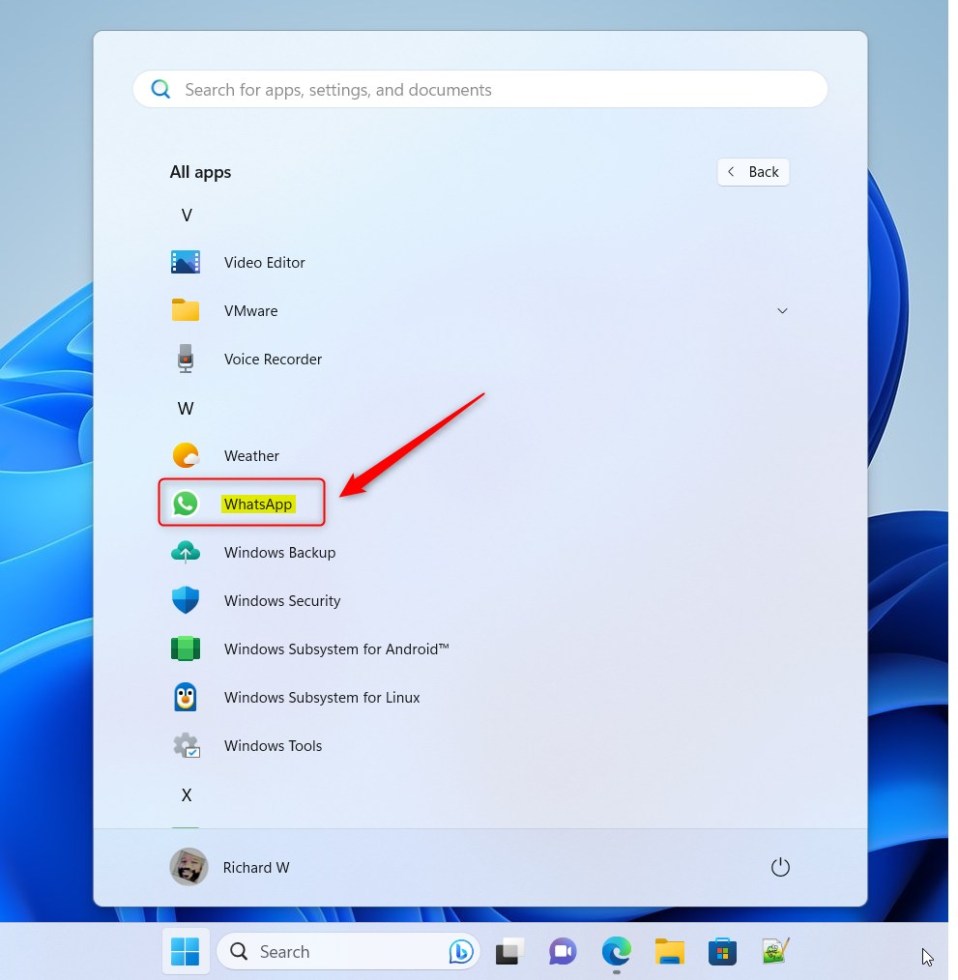The height and width of the screenshot is (980, 958).
Task: Launch Windows Subsystem for Linux
Action: pos(321,697)
